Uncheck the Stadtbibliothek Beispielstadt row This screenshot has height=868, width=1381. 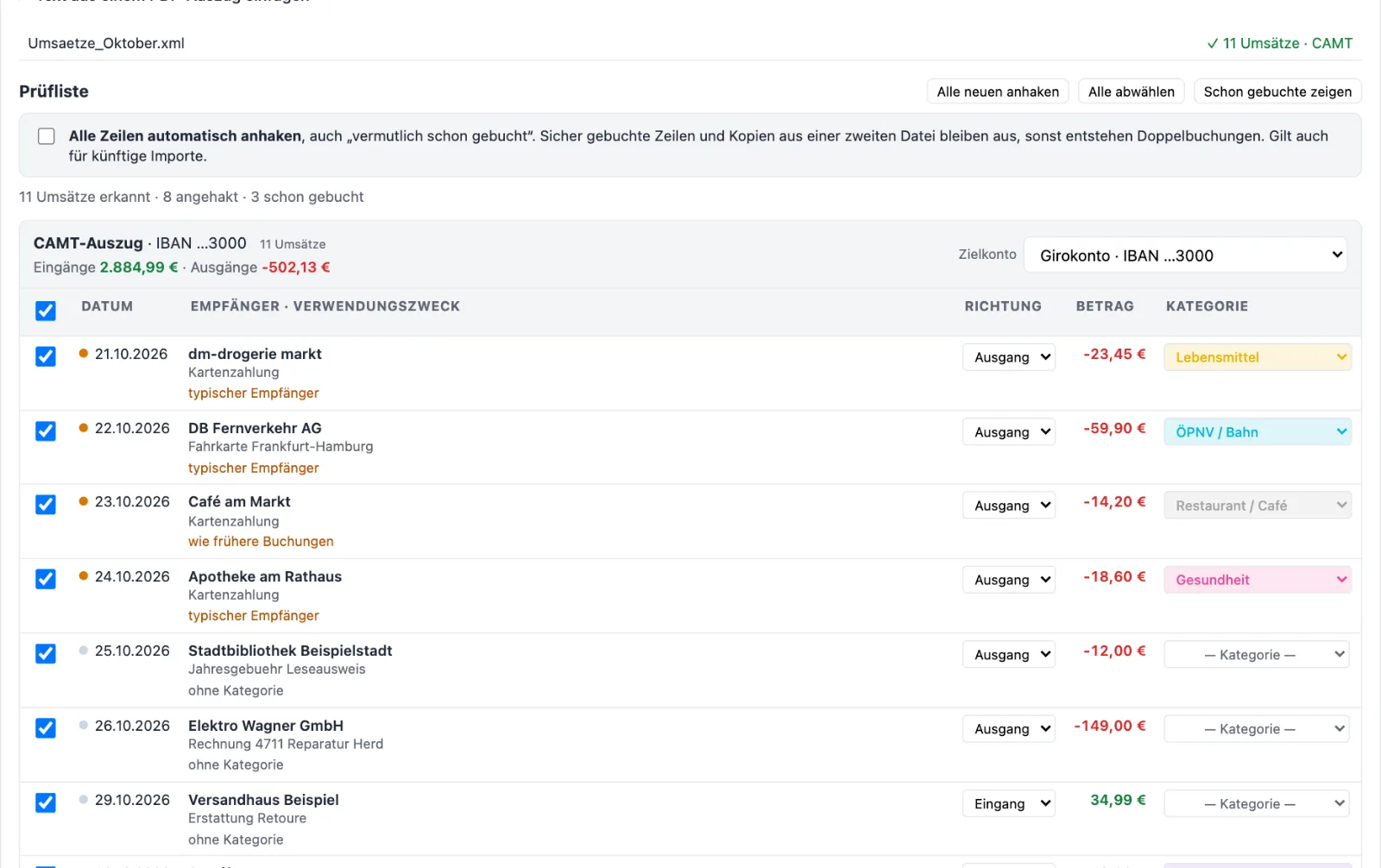46,654
